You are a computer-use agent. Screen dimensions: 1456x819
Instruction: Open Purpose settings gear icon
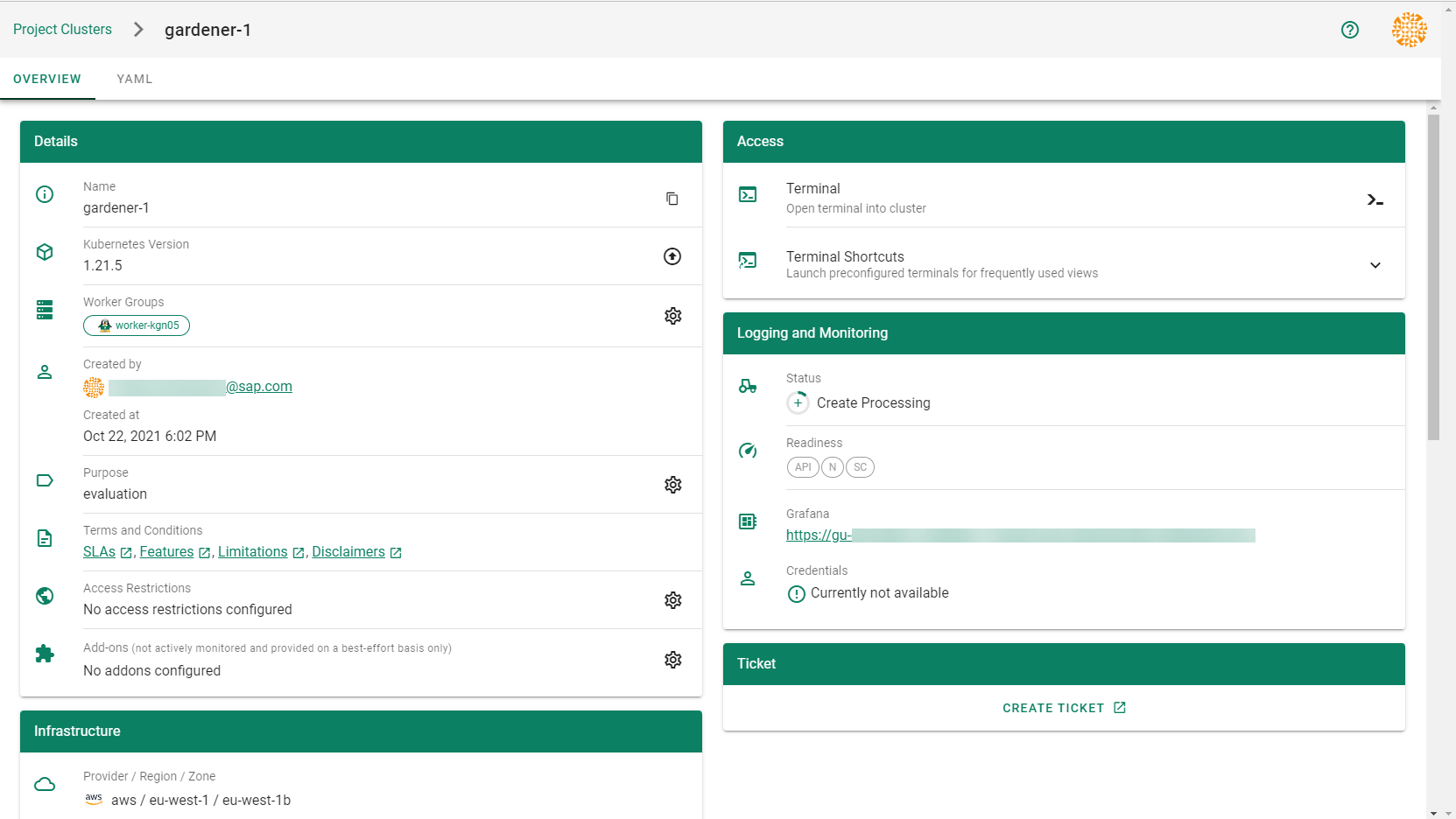click(x=672, y=485)
